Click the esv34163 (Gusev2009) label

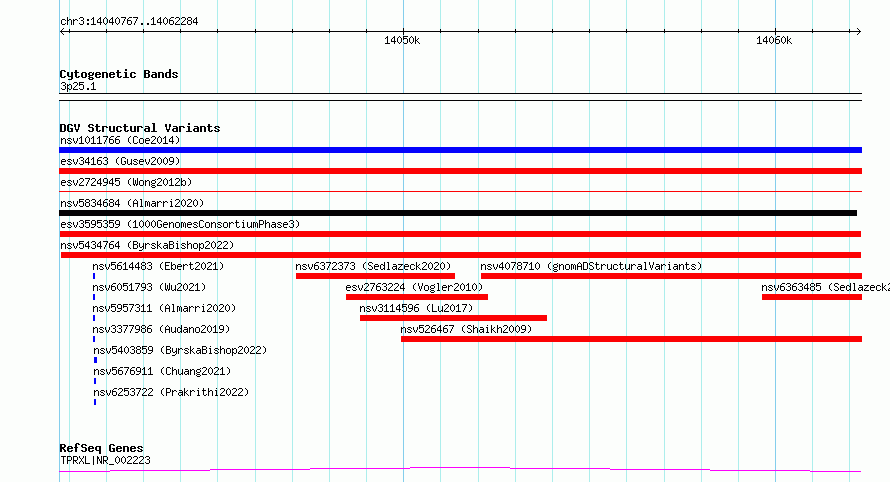coord(120,161)
